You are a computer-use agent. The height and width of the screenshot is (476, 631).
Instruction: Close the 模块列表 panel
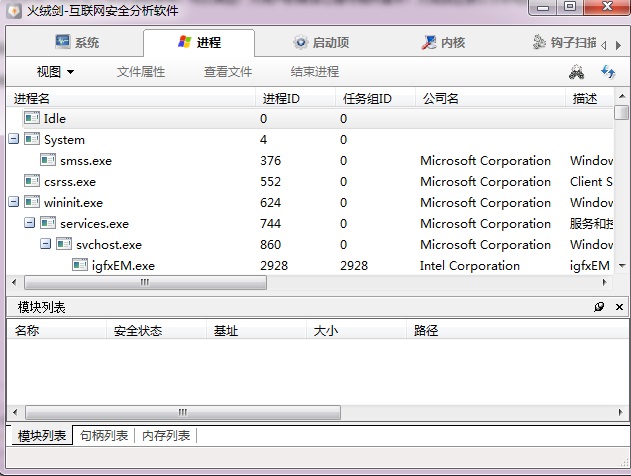[619, 307]
